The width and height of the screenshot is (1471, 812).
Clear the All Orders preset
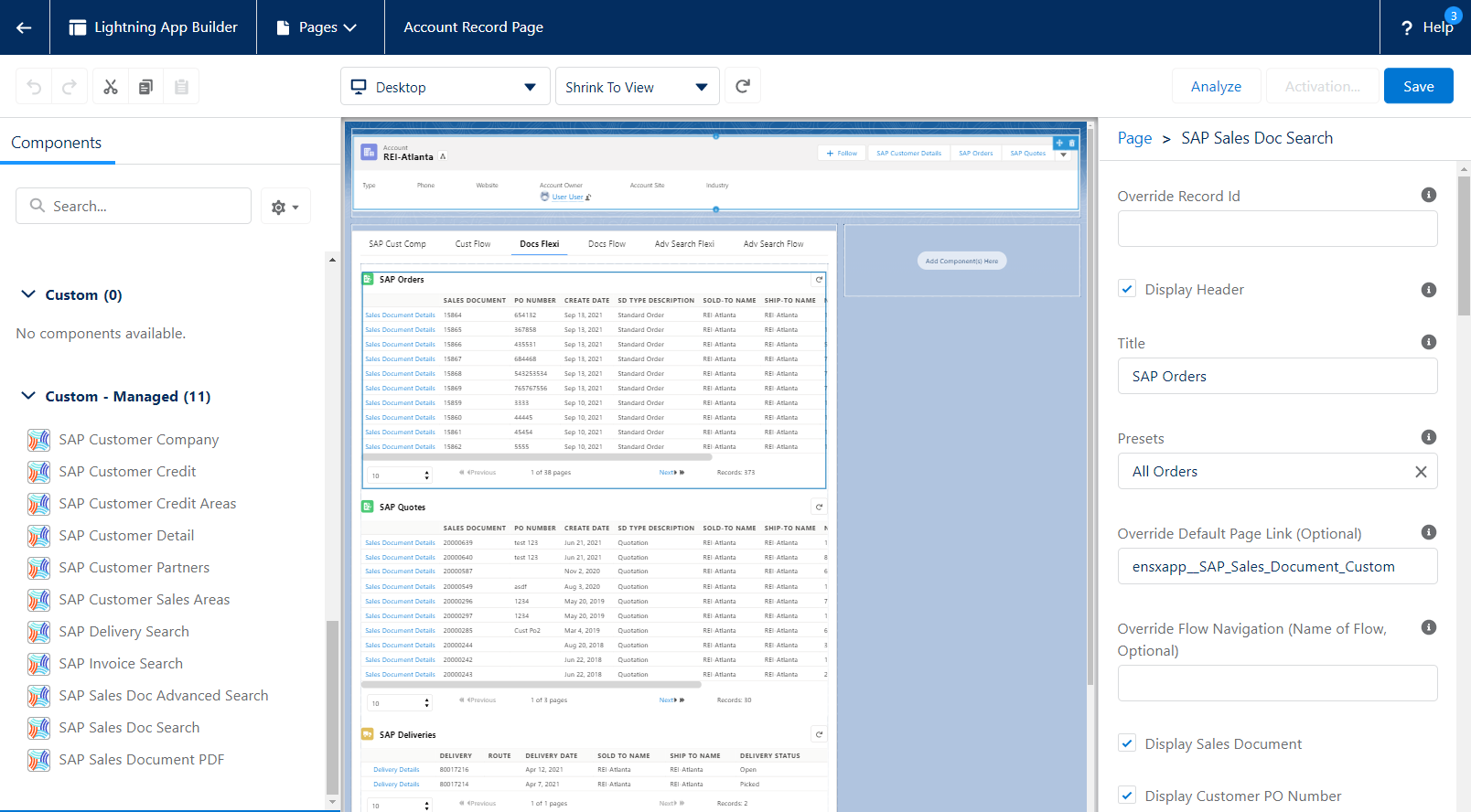tap(1421, 472)
